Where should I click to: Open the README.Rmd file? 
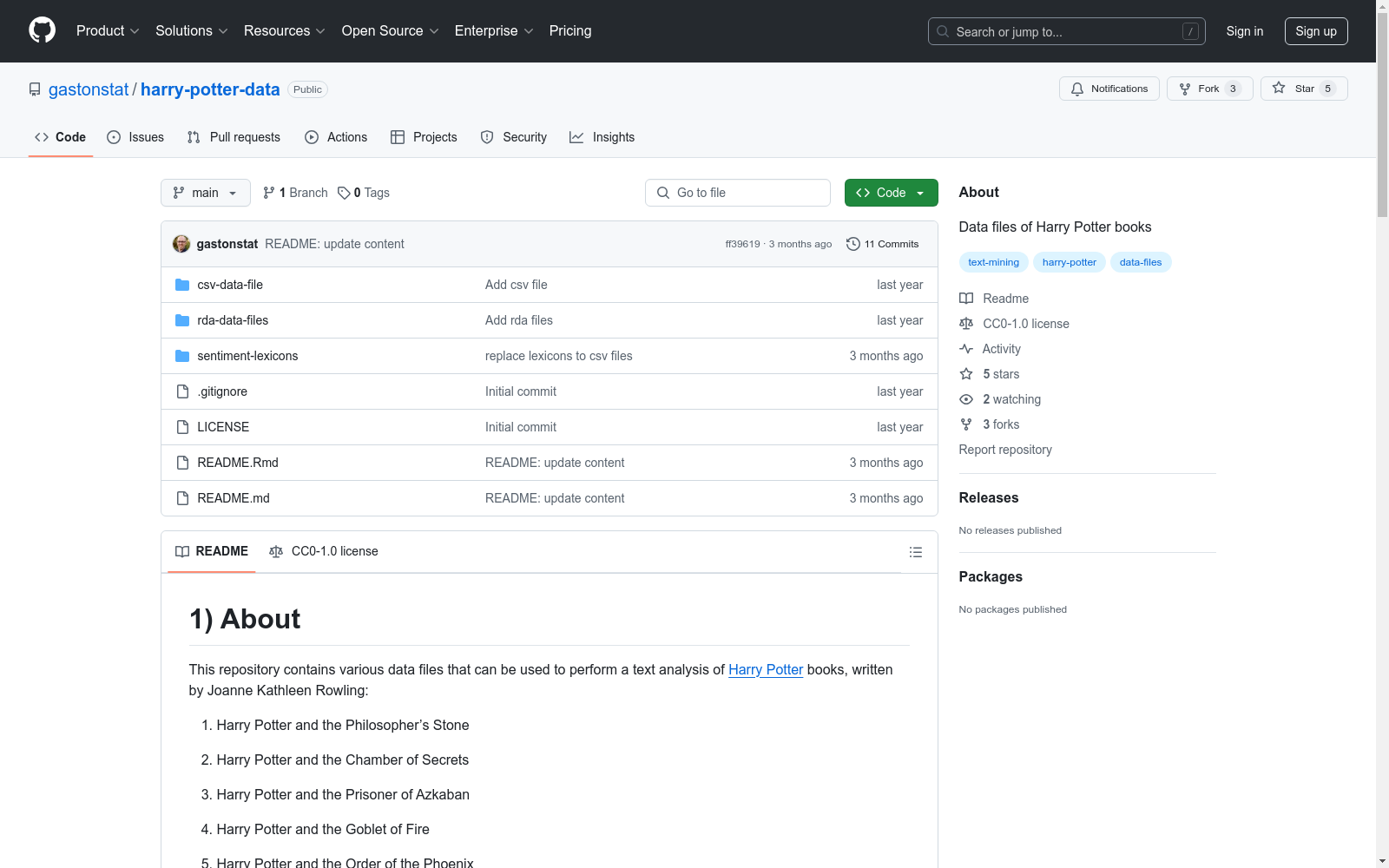[x=238, y=463]
